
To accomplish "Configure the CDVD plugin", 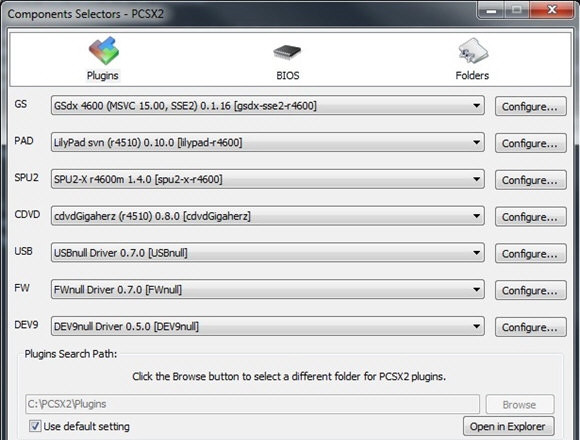I will coord(530,217).
